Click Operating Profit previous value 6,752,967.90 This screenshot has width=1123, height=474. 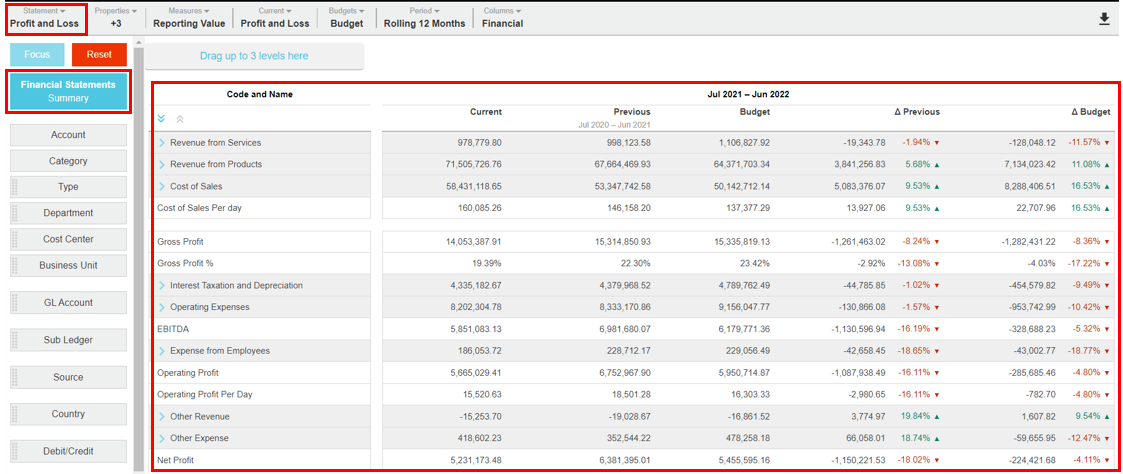coord(625,372)
